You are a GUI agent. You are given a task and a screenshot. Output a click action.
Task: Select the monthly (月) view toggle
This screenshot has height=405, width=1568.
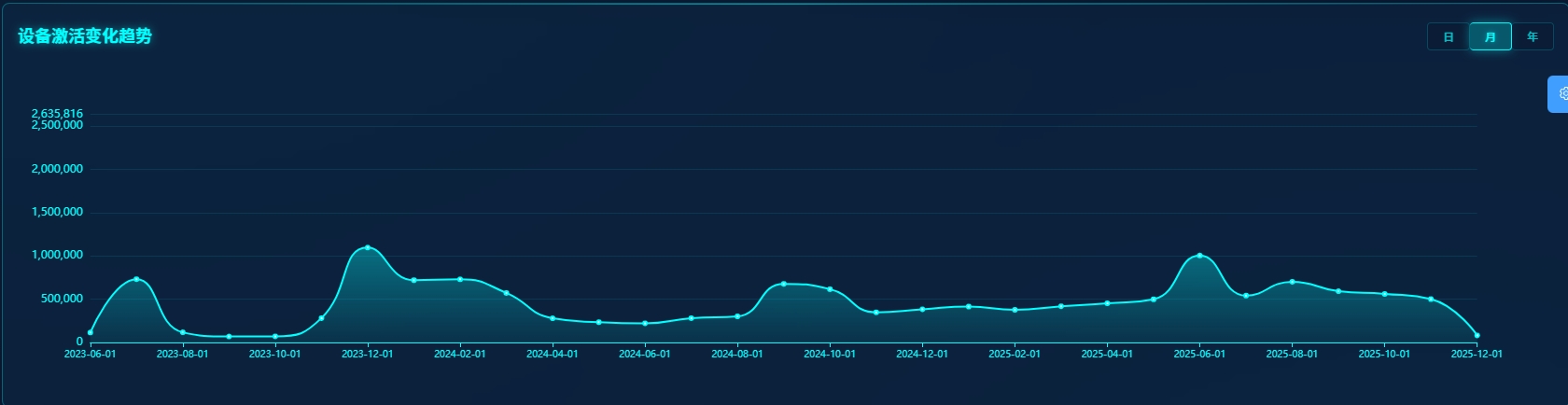(x=1491, y=37)
